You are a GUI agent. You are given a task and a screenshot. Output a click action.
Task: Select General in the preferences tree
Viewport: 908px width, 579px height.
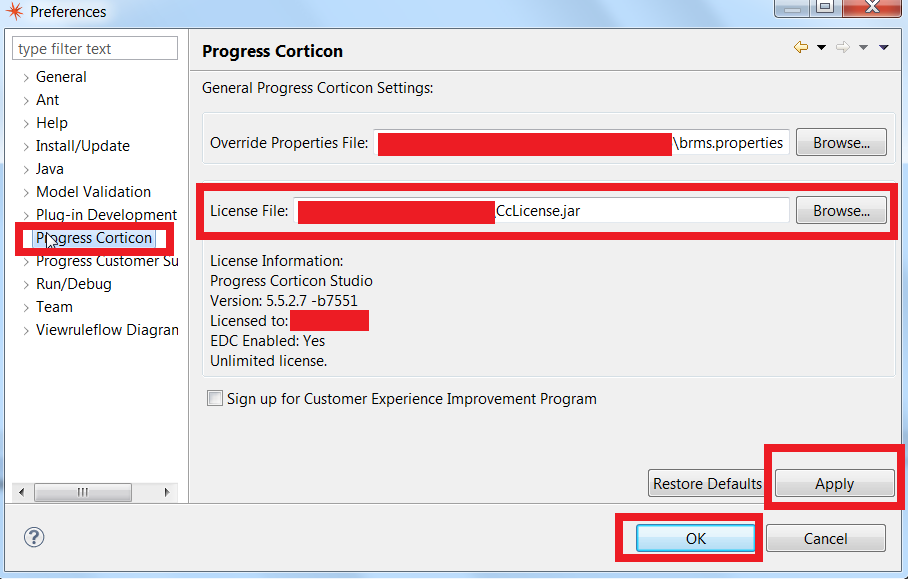tap(61, 77)
